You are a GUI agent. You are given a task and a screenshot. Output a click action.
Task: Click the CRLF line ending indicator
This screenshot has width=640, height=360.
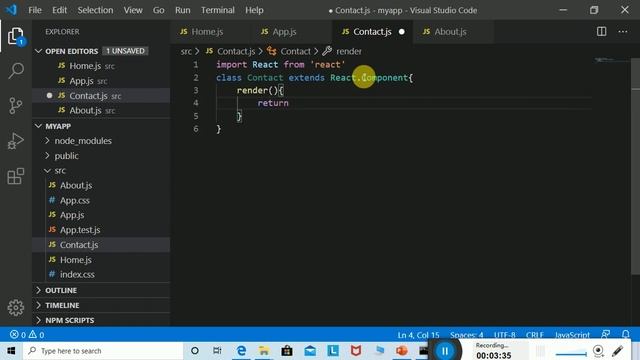point(534,335)
